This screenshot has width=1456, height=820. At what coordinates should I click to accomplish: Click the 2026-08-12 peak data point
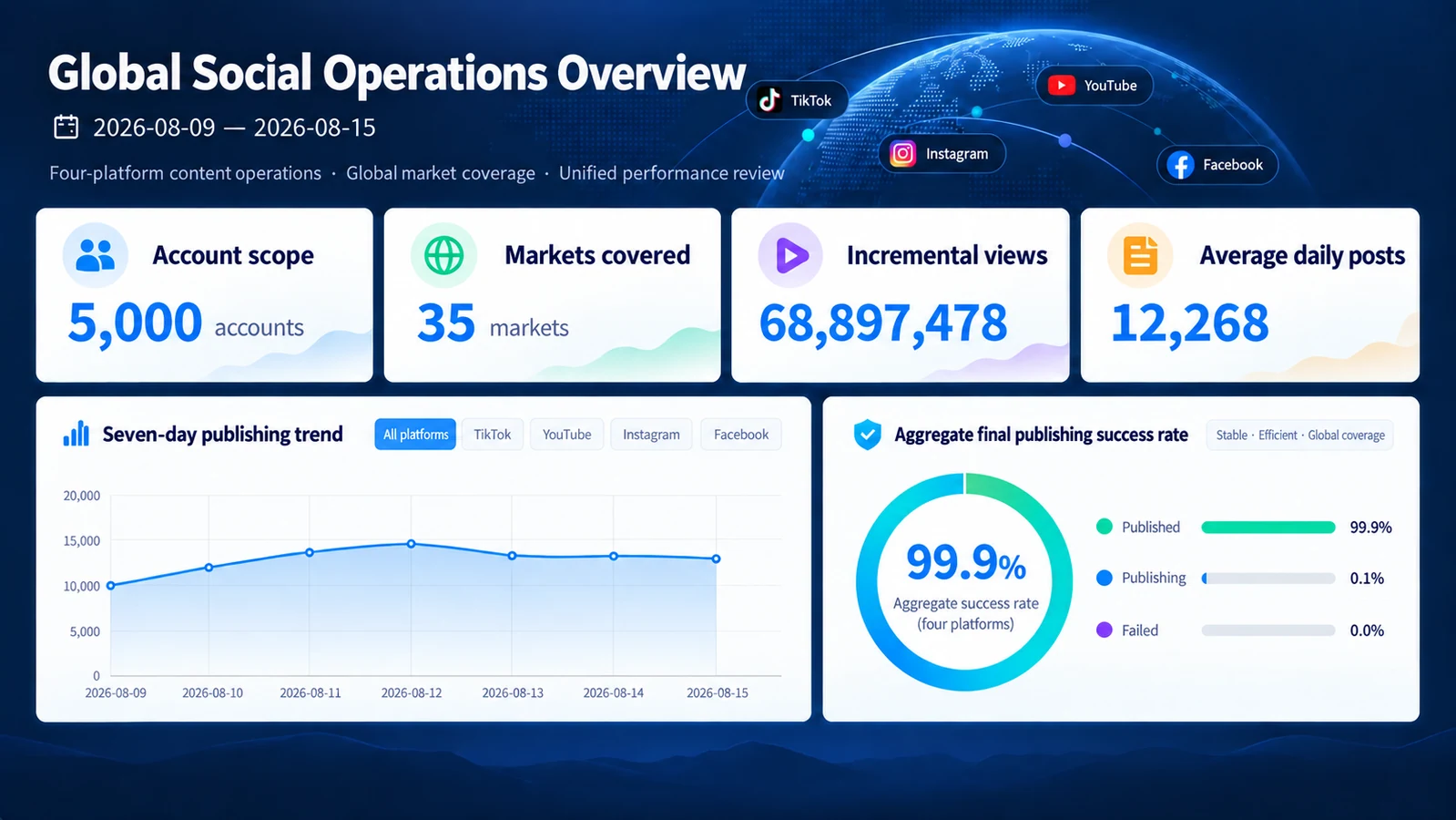tap(412, 544)
